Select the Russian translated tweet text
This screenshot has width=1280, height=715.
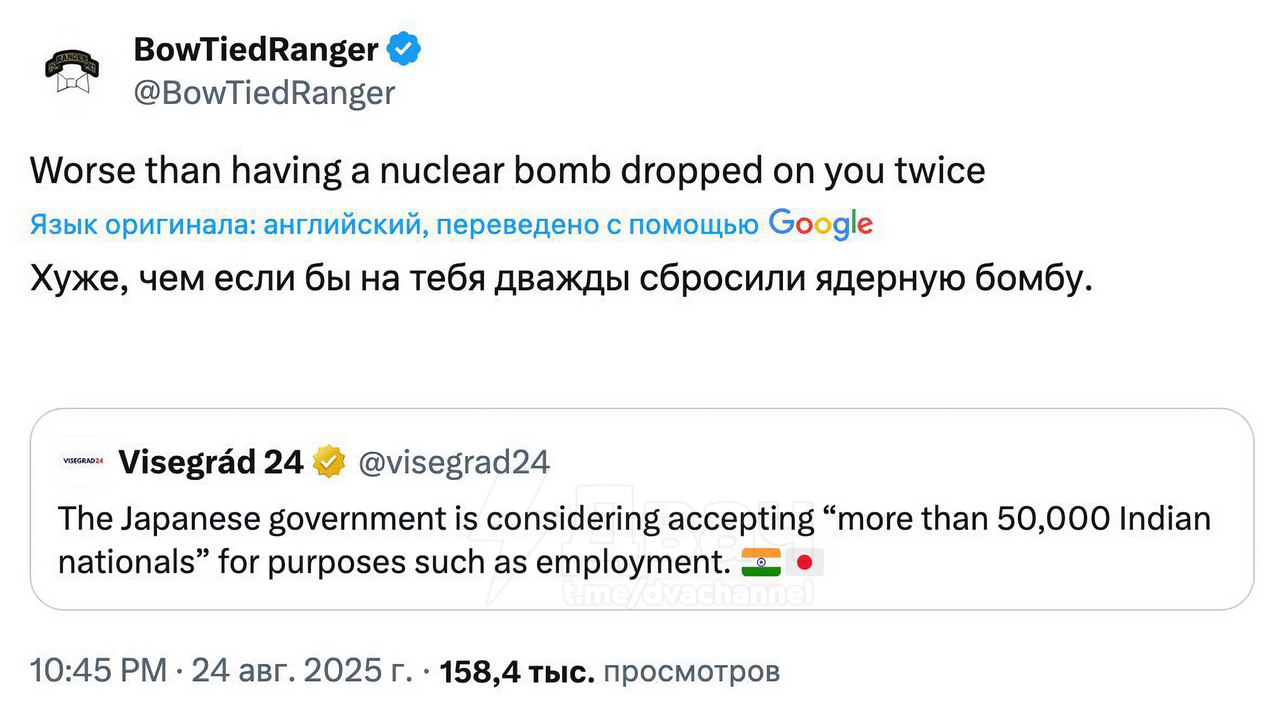557,279
